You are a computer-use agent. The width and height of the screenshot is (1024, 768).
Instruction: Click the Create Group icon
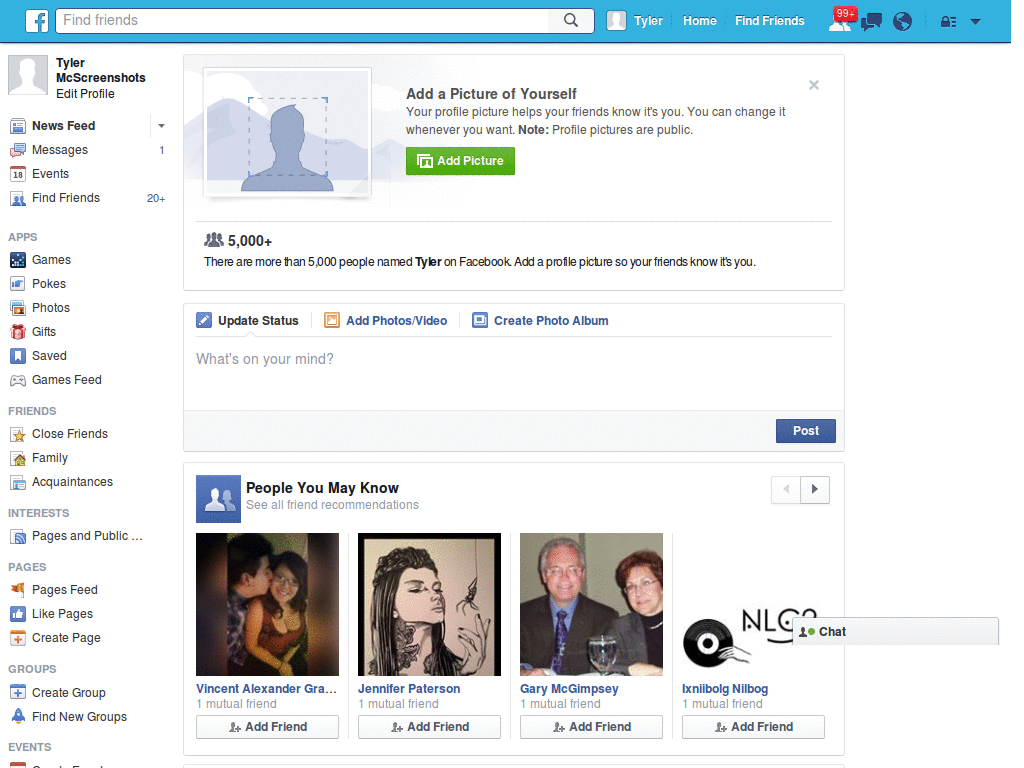(18, 693)
